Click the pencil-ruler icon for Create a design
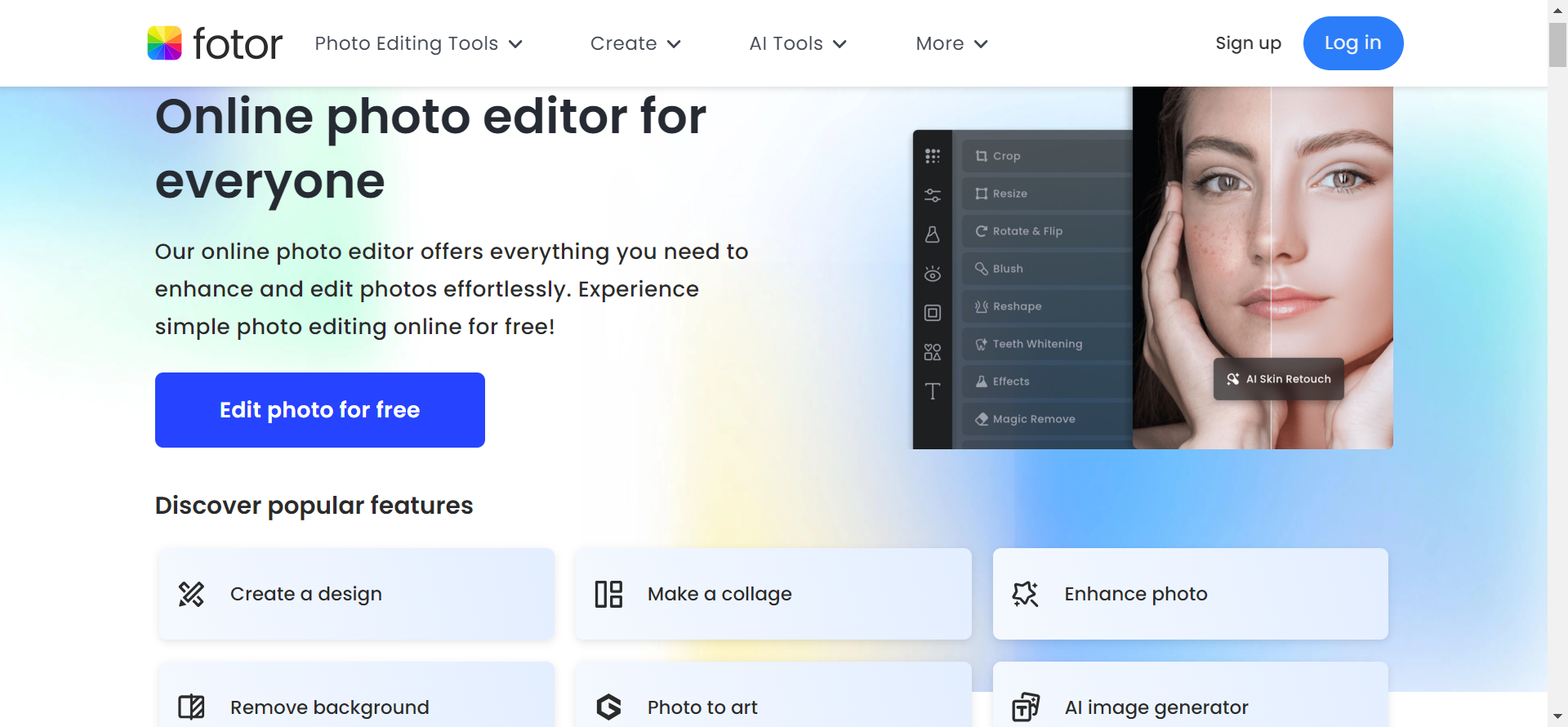Screen dimensions: 1568x727 pyautogui.click(x=192, y=594)
